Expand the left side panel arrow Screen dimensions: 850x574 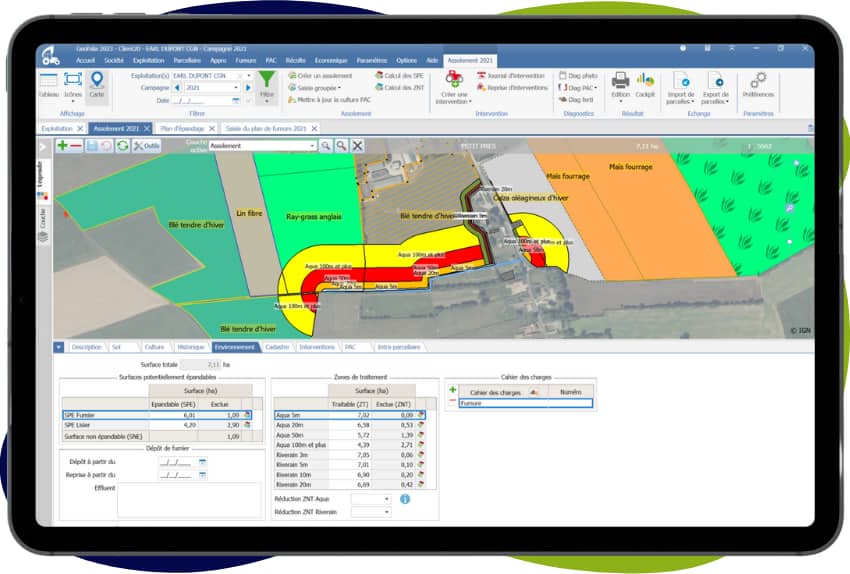click(43, 146)
